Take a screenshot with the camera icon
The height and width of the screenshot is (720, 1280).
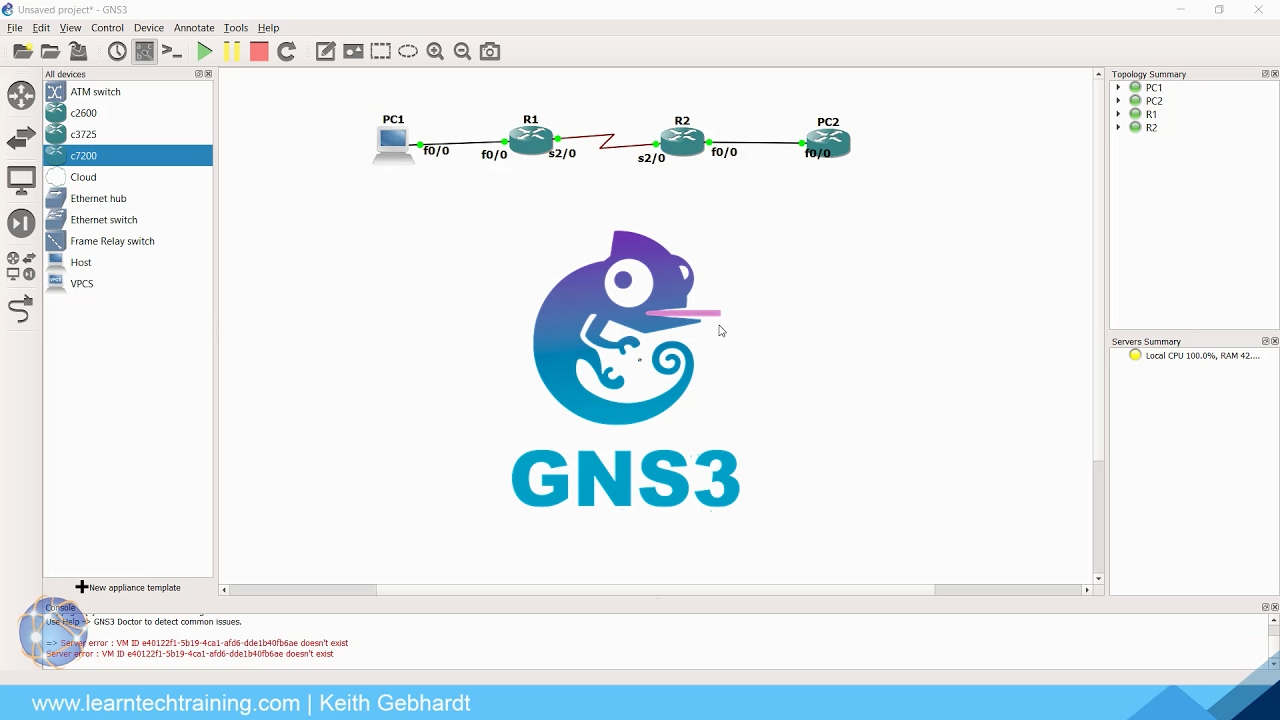[490, 51]
